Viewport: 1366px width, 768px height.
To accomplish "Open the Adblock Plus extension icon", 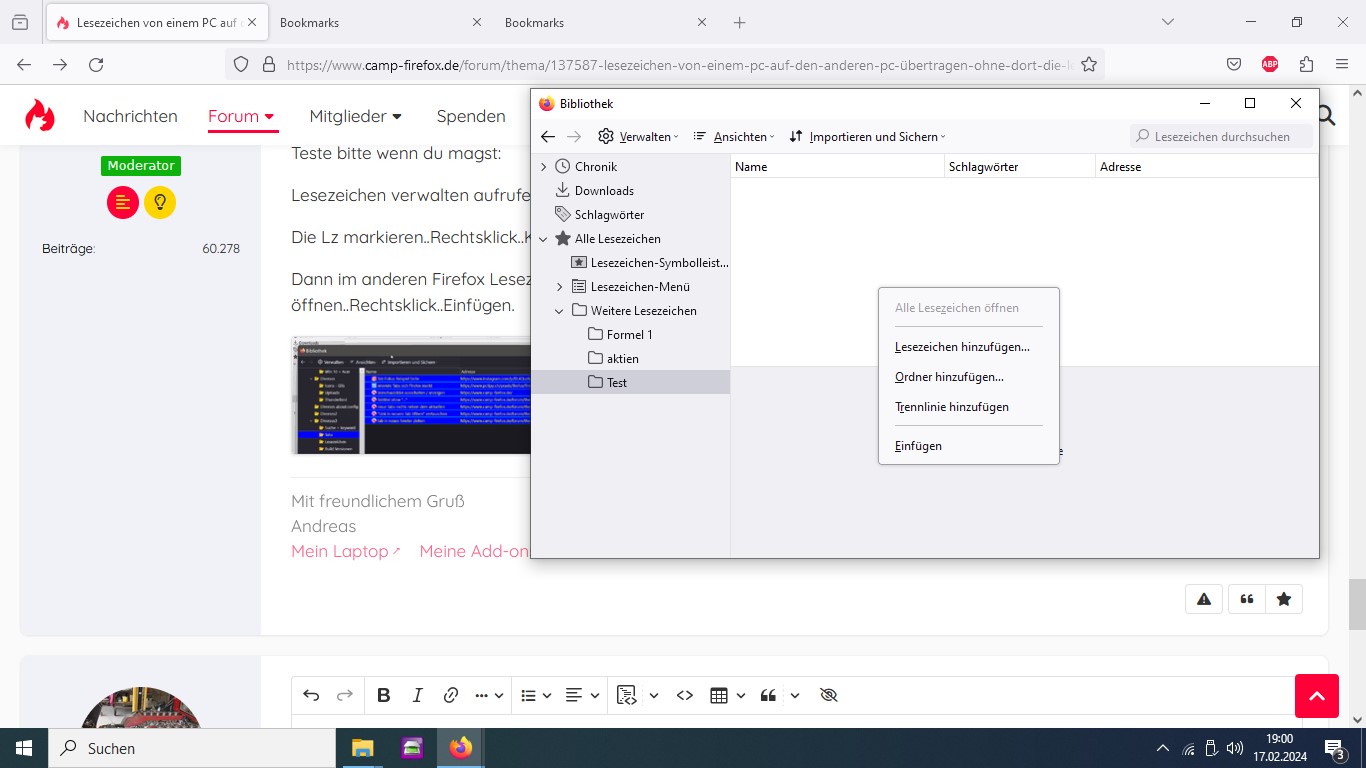I will click(x=1270, y=64).
